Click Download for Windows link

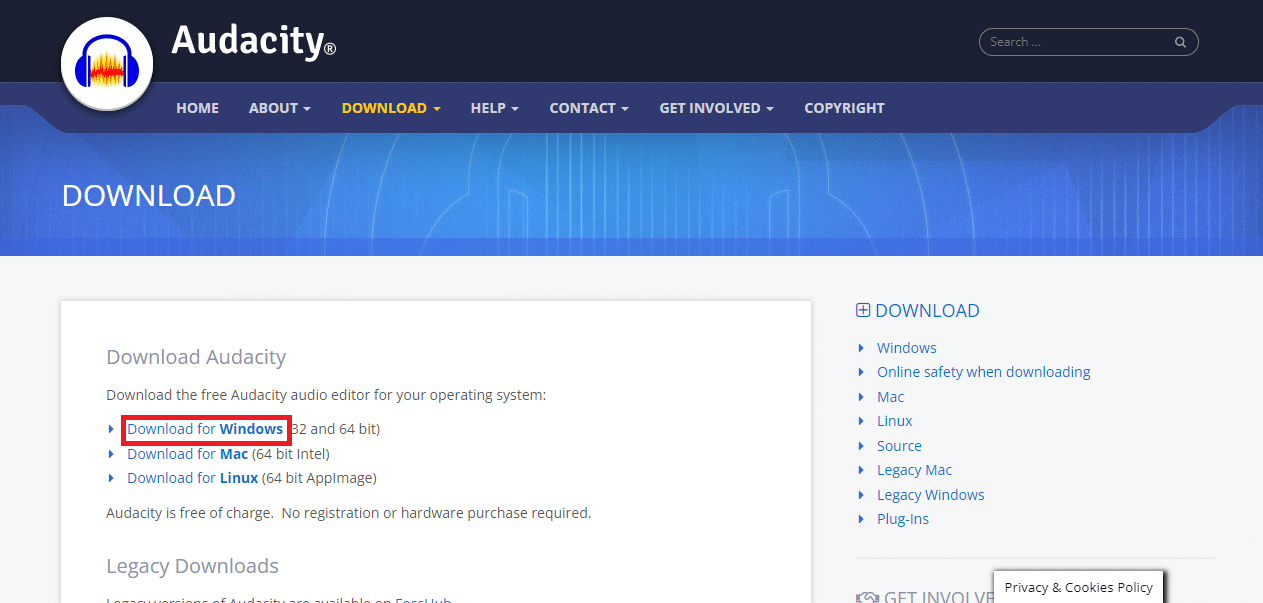[205, 429]
